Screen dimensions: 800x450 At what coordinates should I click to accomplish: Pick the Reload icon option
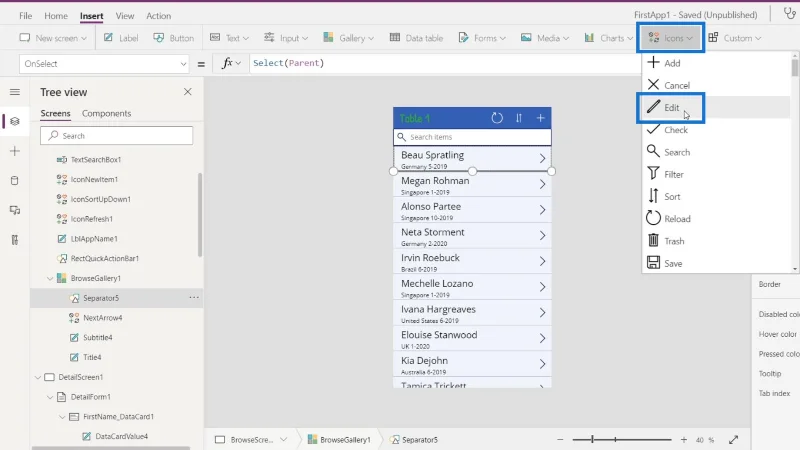click(x=668, y=219)
